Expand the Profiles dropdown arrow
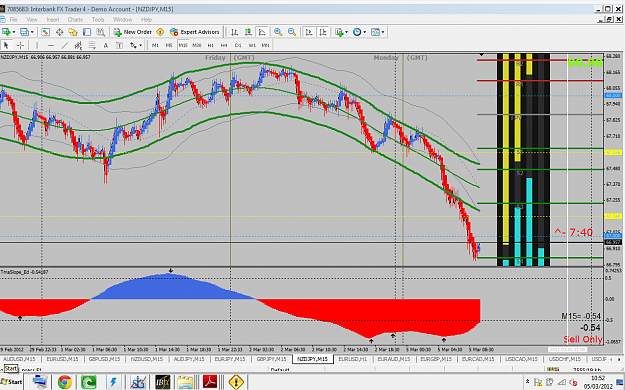 pos(32,32)
